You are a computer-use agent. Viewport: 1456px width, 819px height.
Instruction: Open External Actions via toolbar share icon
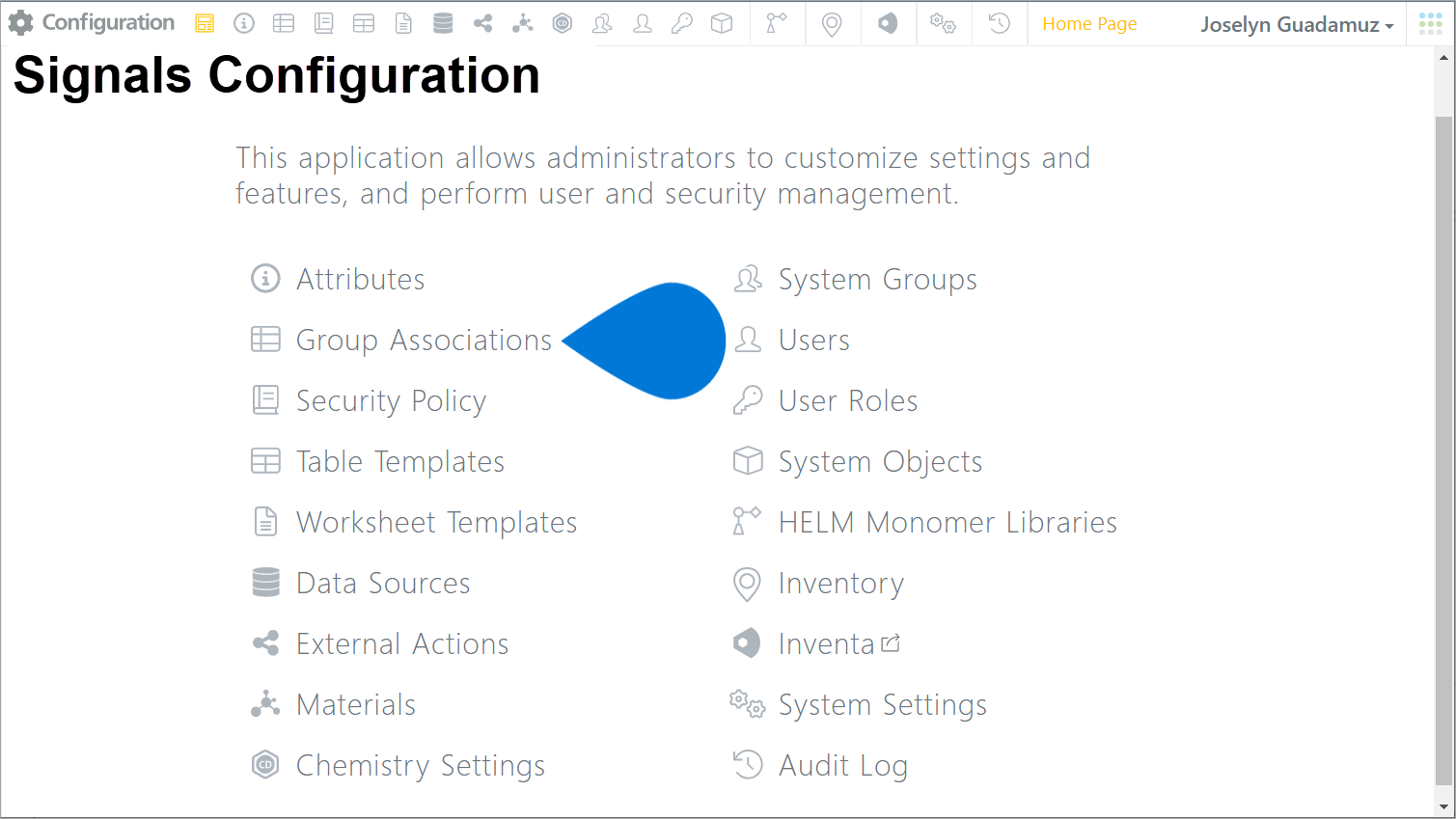482,24
